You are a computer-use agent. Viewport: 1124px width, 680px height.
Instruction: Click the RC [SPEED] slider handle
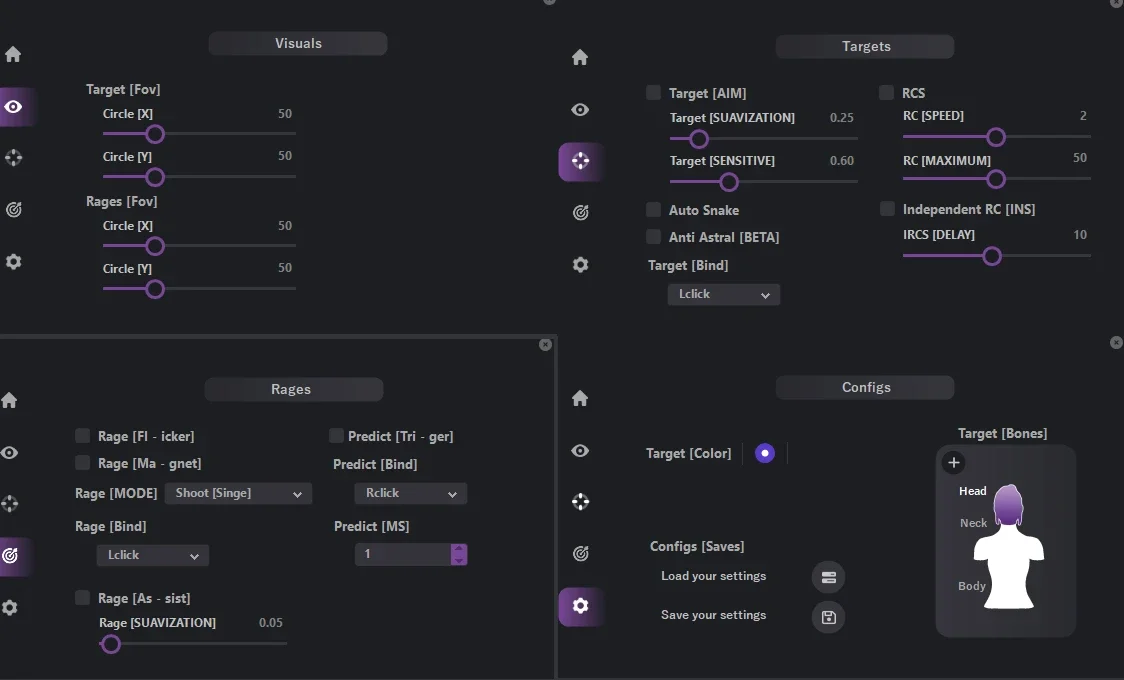coord(996,137)
